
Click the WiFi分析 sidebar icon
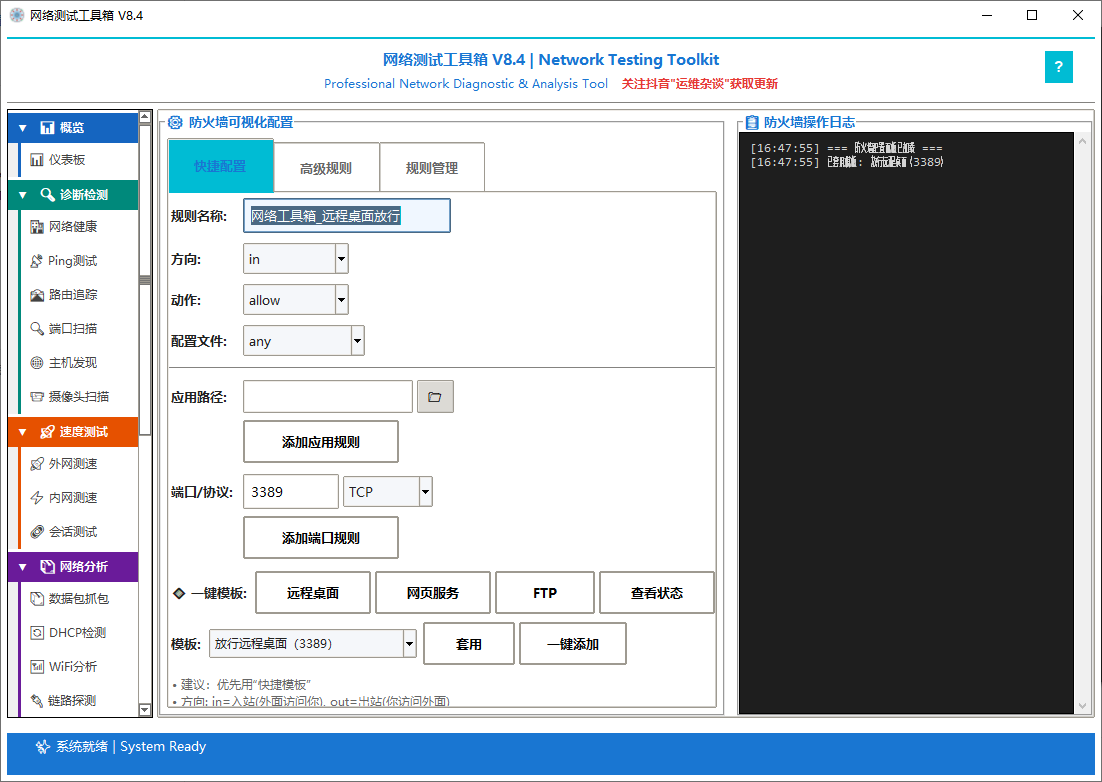click(x=37, y=667)
